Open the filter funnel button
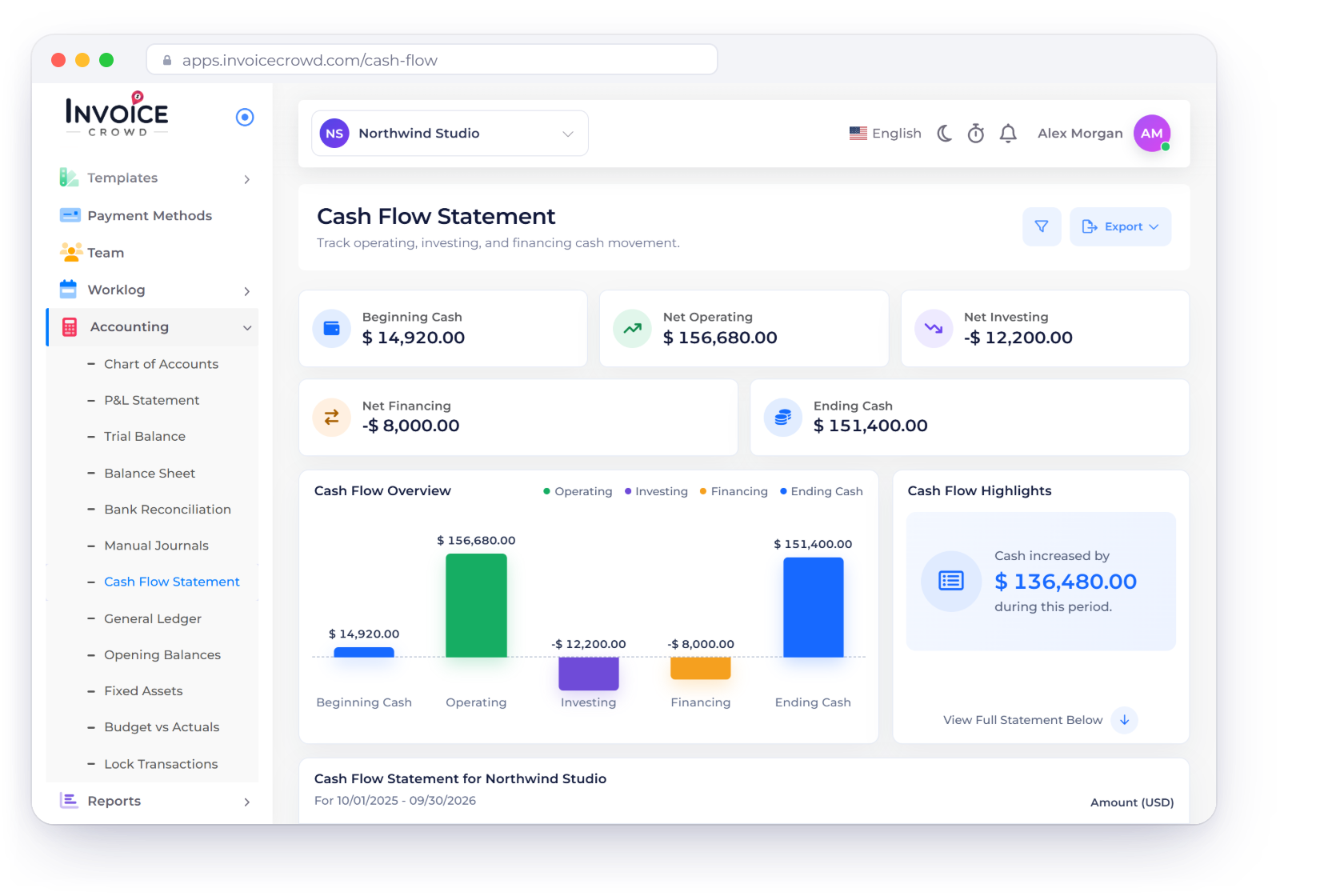 click(1042, 227)
